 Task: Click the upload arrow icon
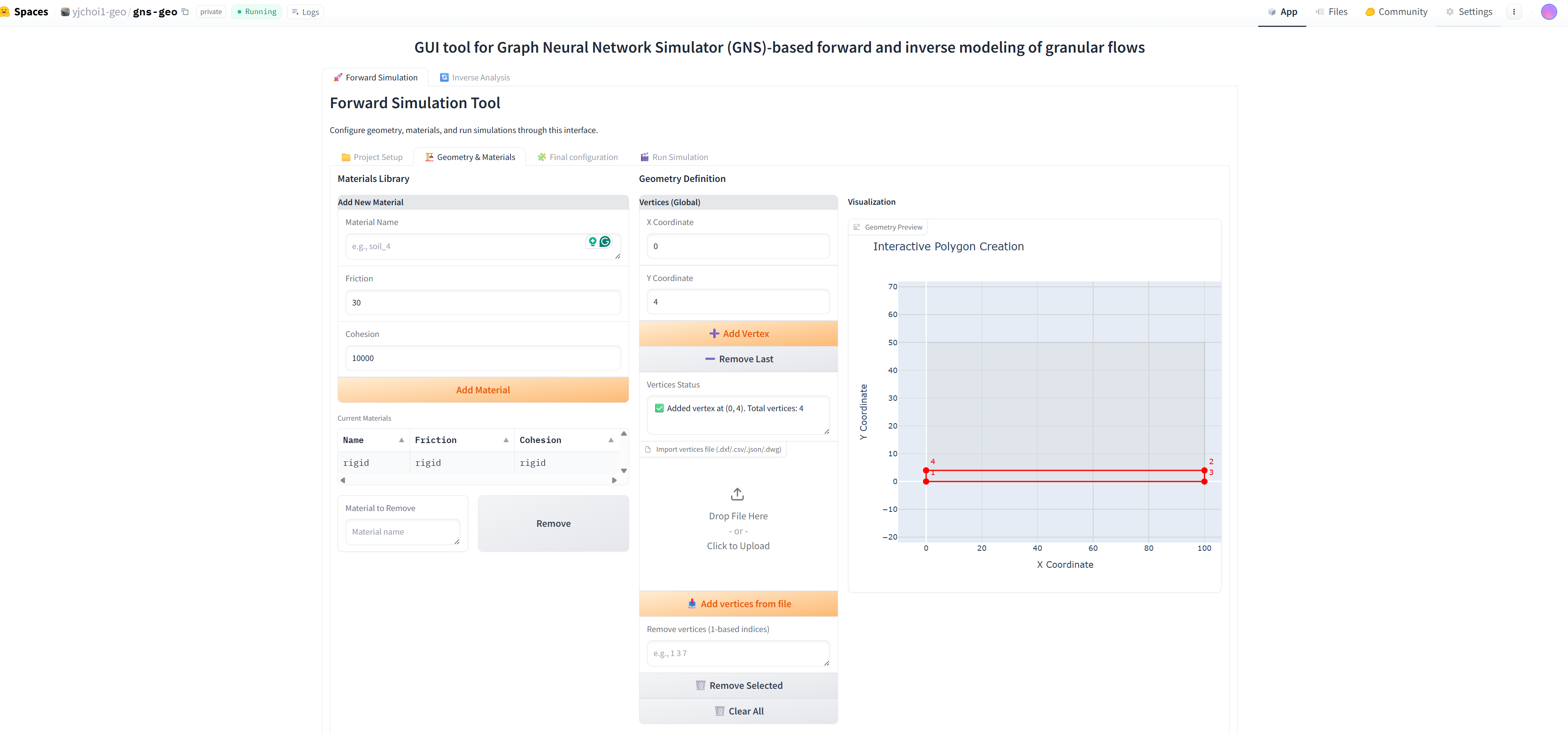pyautogui.click(x=737, y=494)
